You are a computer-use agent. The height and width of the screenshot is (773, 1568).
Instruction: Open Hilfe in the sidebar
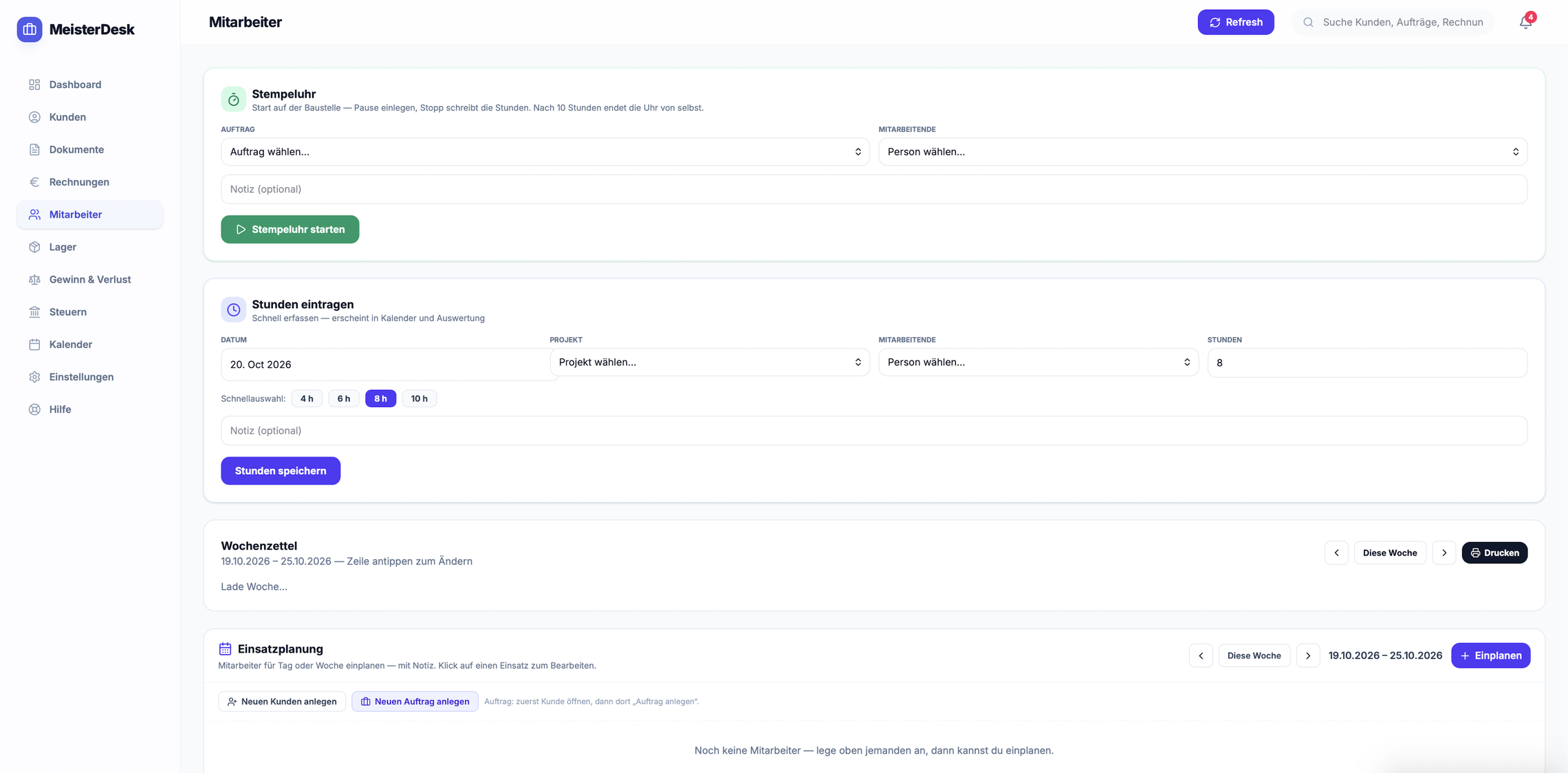click(90, 409)
